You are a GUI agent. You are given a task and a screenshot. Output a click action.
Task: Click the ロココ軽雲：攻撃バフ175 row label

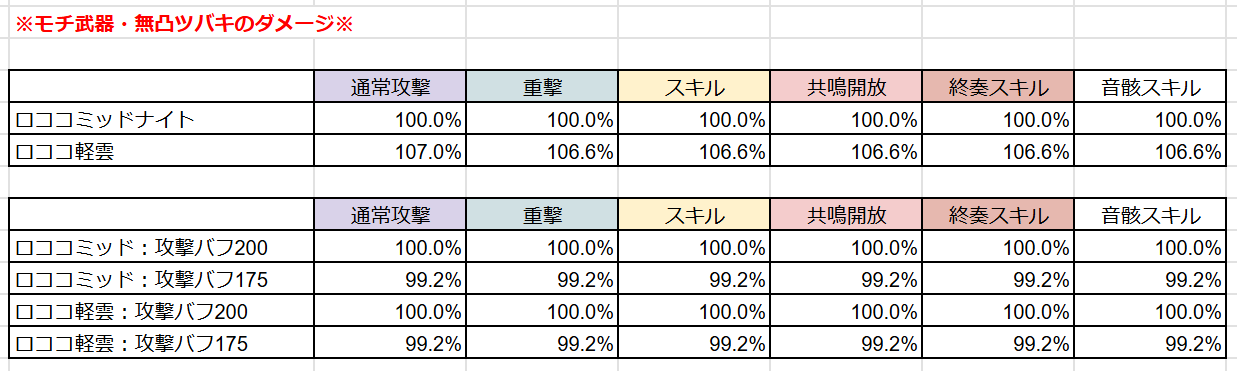click(161, 343)
